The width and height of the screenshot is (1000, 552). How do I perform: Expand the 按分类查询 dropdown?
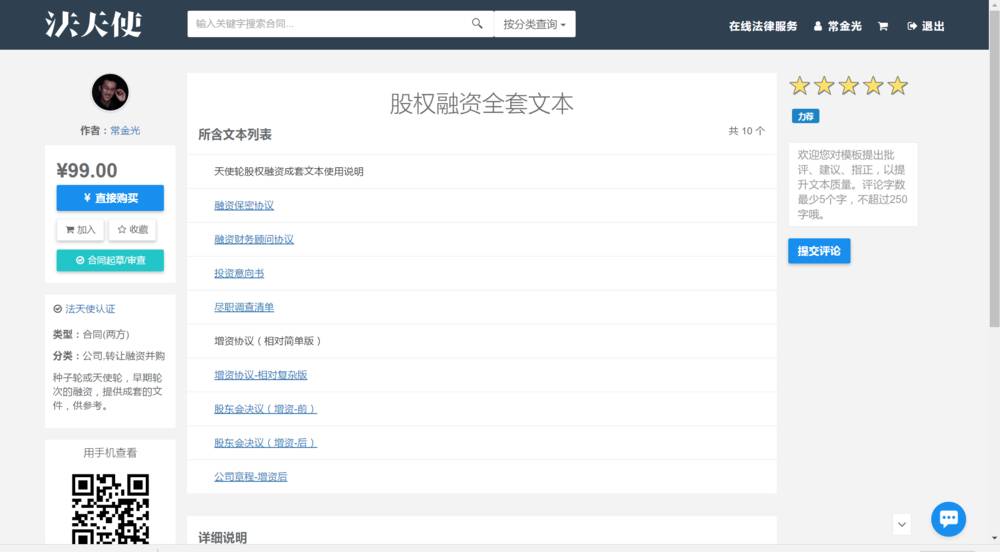click(x=534, y=24)
